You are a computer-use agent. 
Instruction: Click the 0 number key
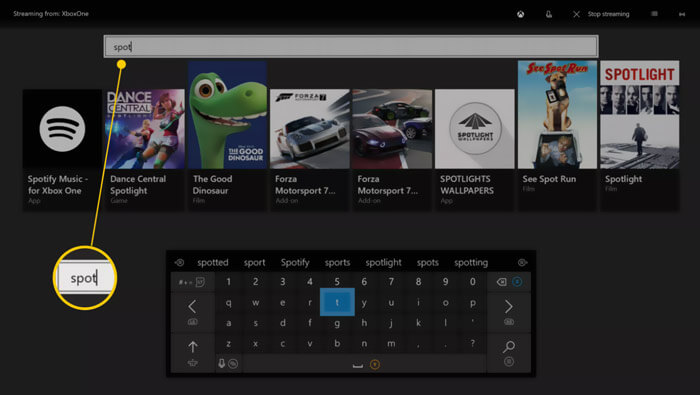click(473, 282)
